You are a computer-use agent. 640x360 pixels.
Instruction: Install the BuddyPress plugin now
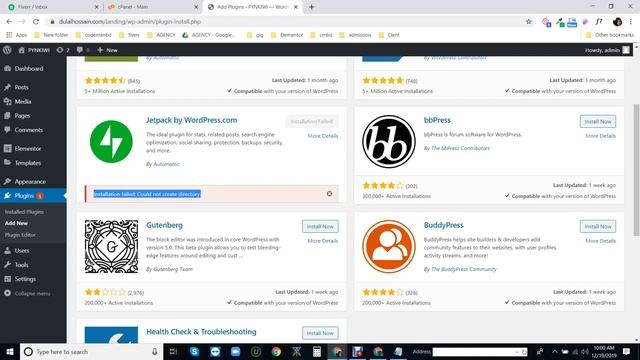[x=598, y=226]
